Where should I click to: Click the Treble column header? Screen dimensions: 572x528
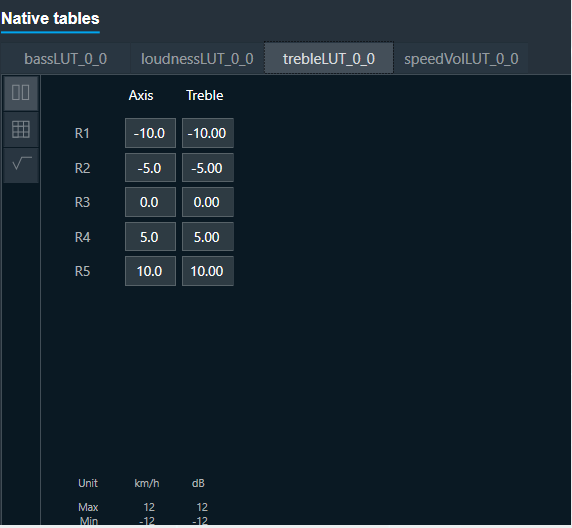pos(205,96)
